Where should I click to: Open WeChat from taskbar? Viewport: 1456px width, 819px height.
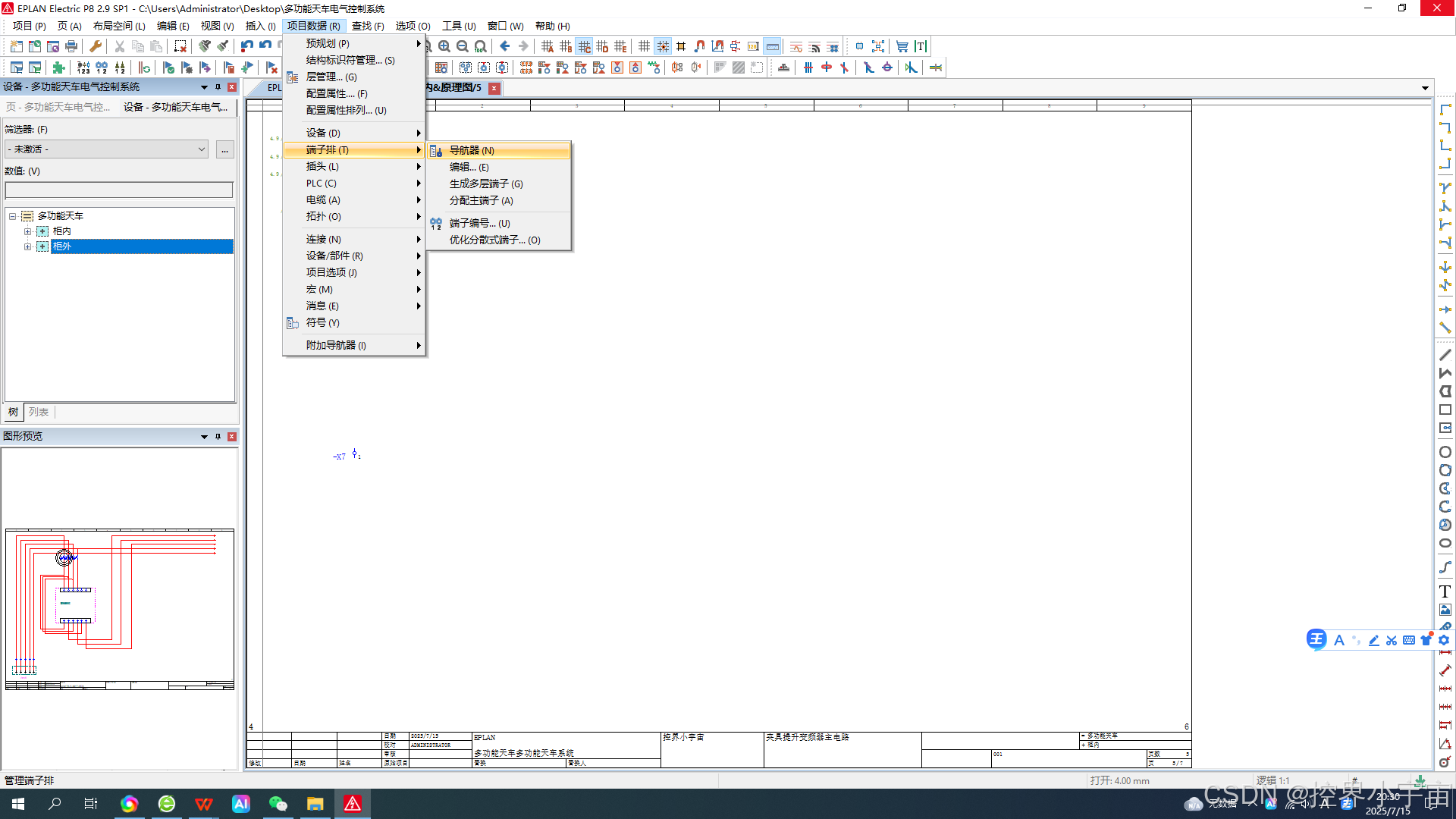point(278,804)
